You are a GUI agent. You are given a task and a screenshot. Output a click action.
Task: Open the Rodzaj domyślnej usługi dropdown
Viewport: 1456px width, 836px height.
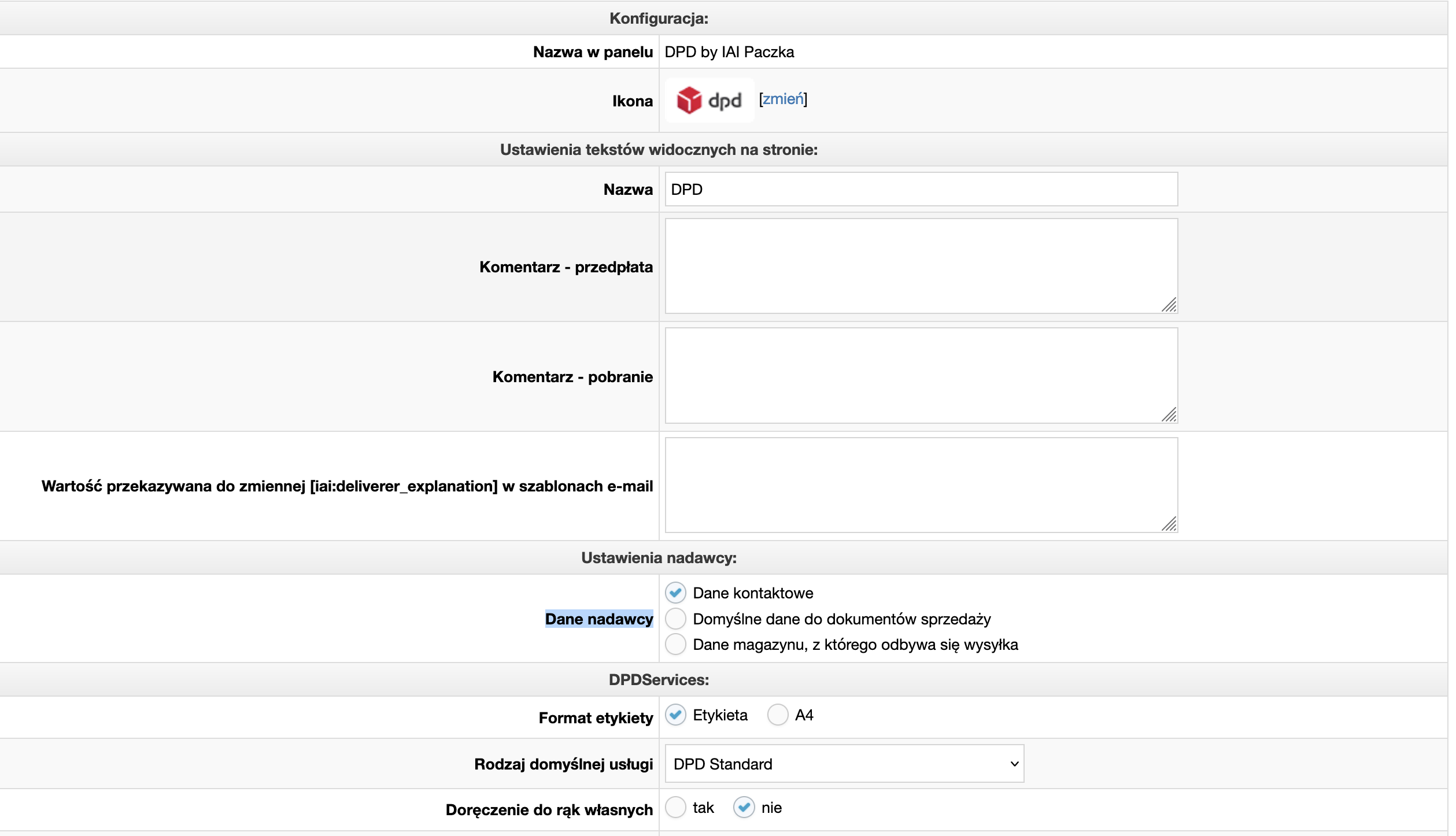843,764
